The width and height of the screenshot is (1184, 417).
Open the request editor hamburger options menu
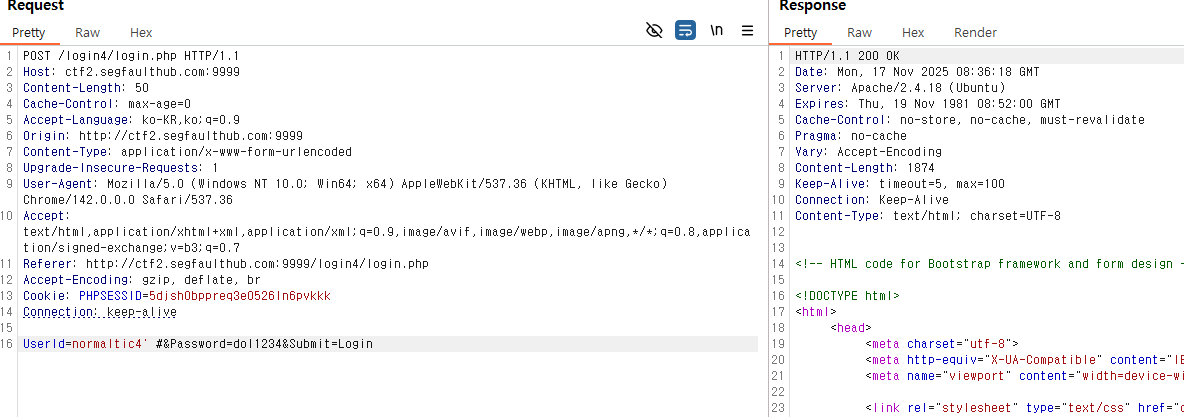point(747,31)
